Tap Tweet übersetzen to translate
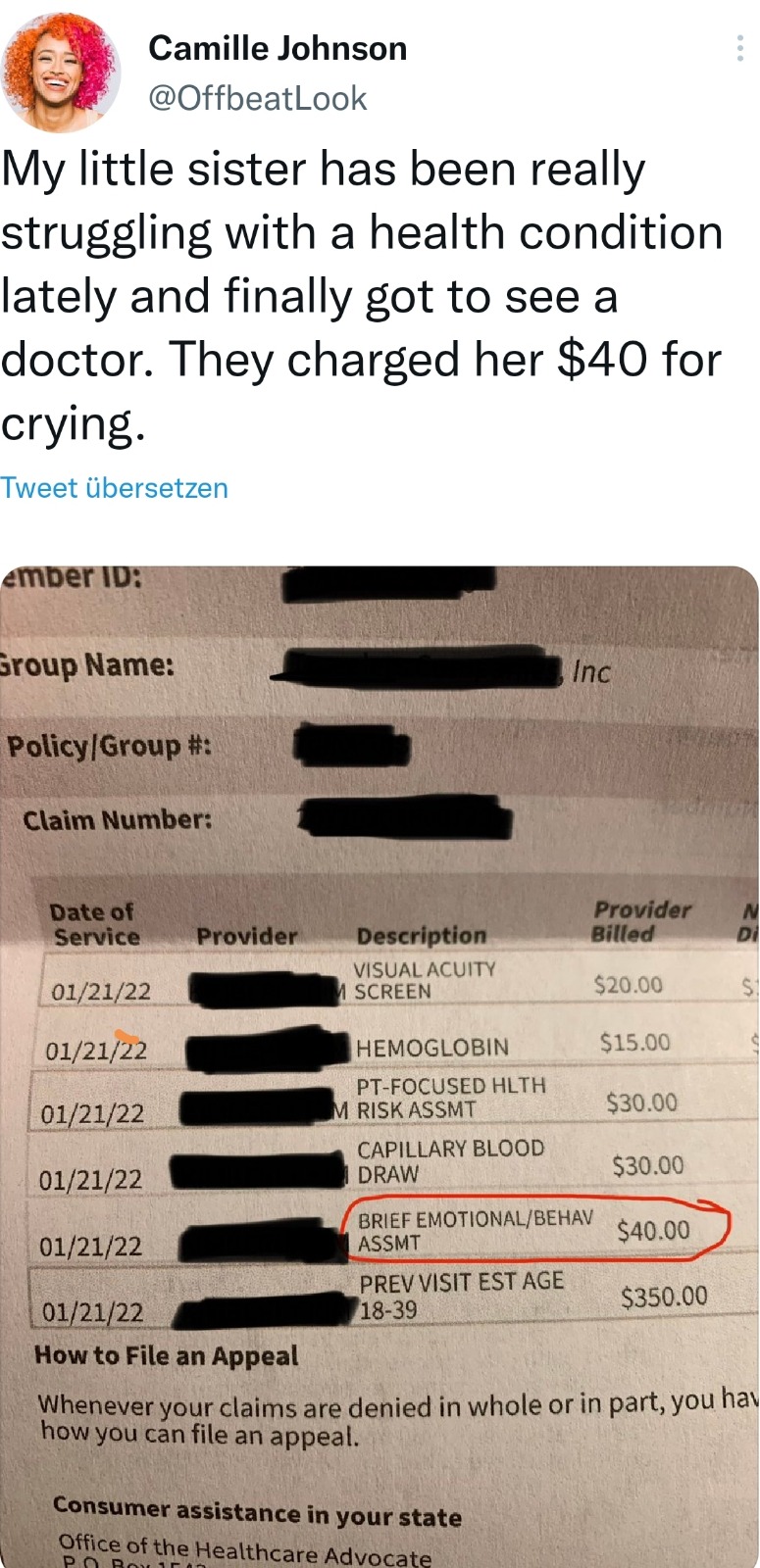 pyautogui.click(x=115, y=488)
